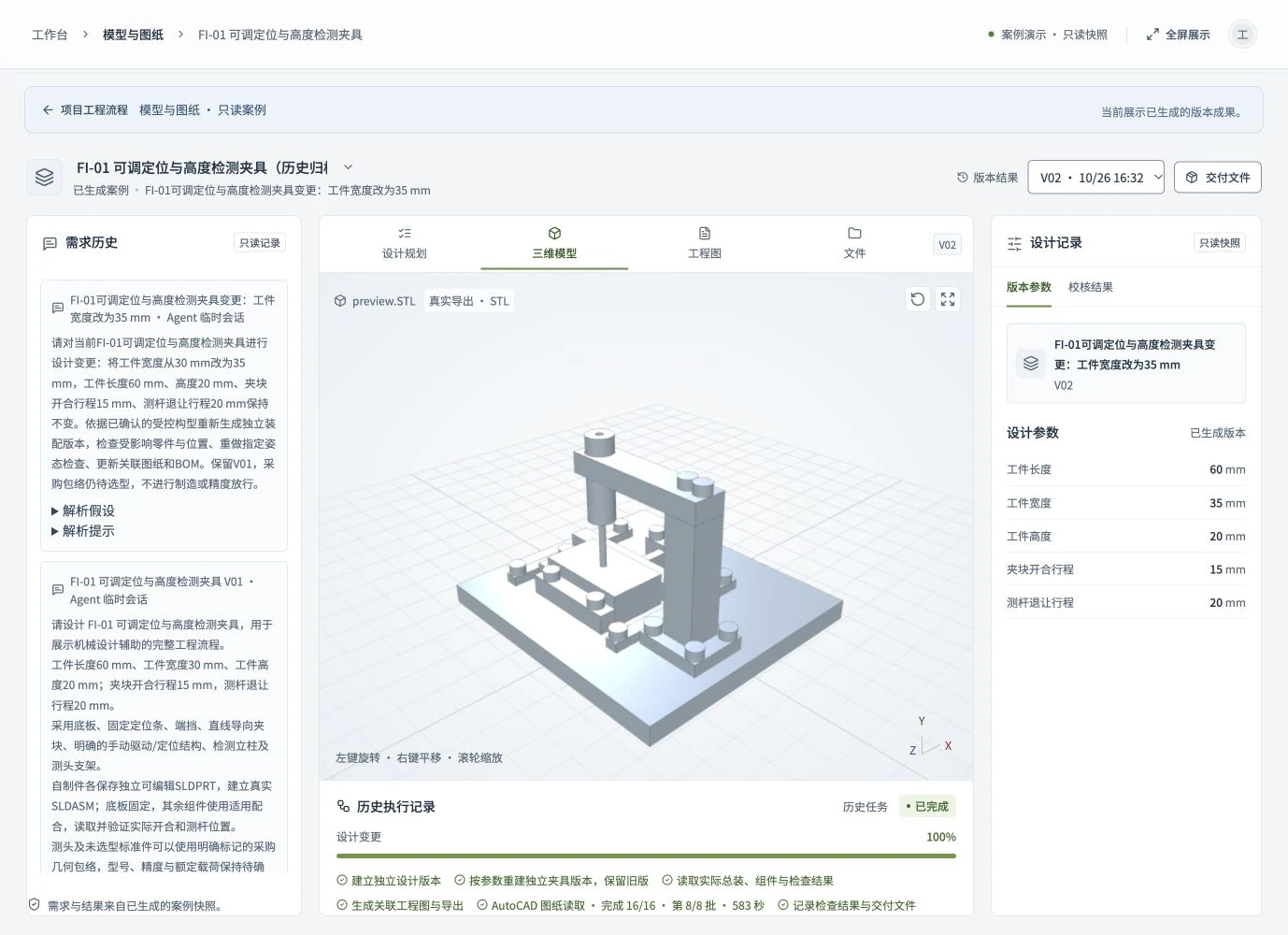1288x935 pixels.
Task: Go to 工作台 in the breadcrumb
Action: (50, 35)
